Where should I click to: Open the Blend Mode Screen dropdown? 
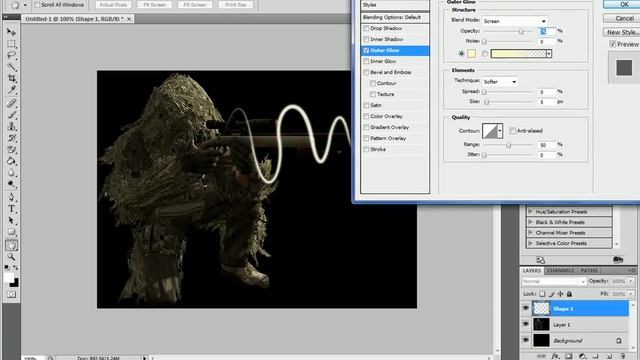click(x=514, y=21)
